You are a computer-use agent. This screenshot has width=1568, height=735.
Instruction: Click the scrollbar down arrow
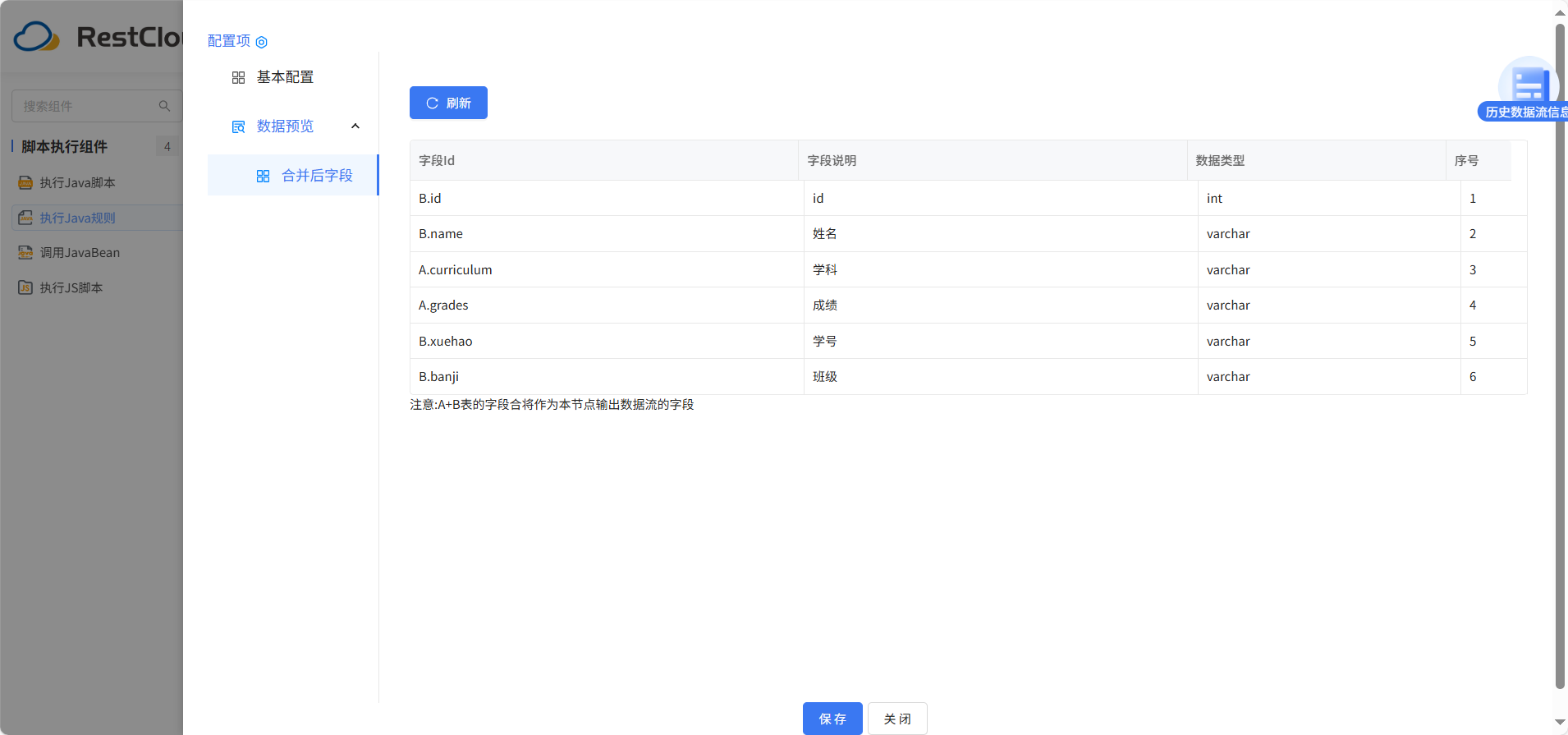pos(1560,723)
